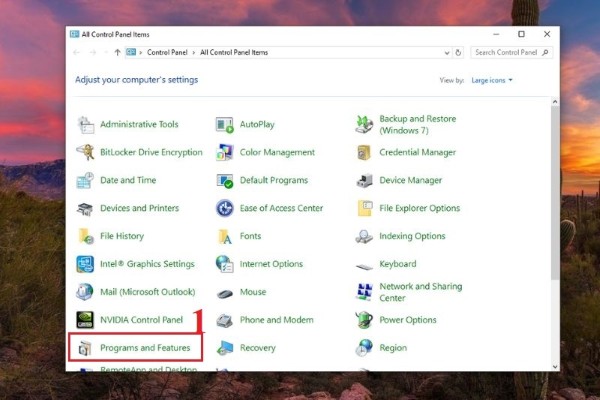Open Recovery link text
The width and height of the screenshot is (600, 400).
point(258,348)
